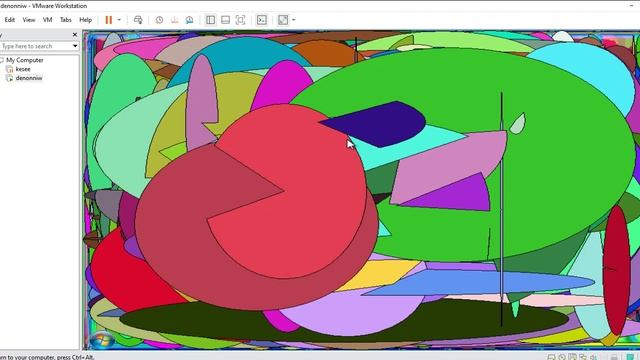Open the snapshot manager
This screenshot has height=360, width=640.
pyautogui.click(x=189, y=20)
